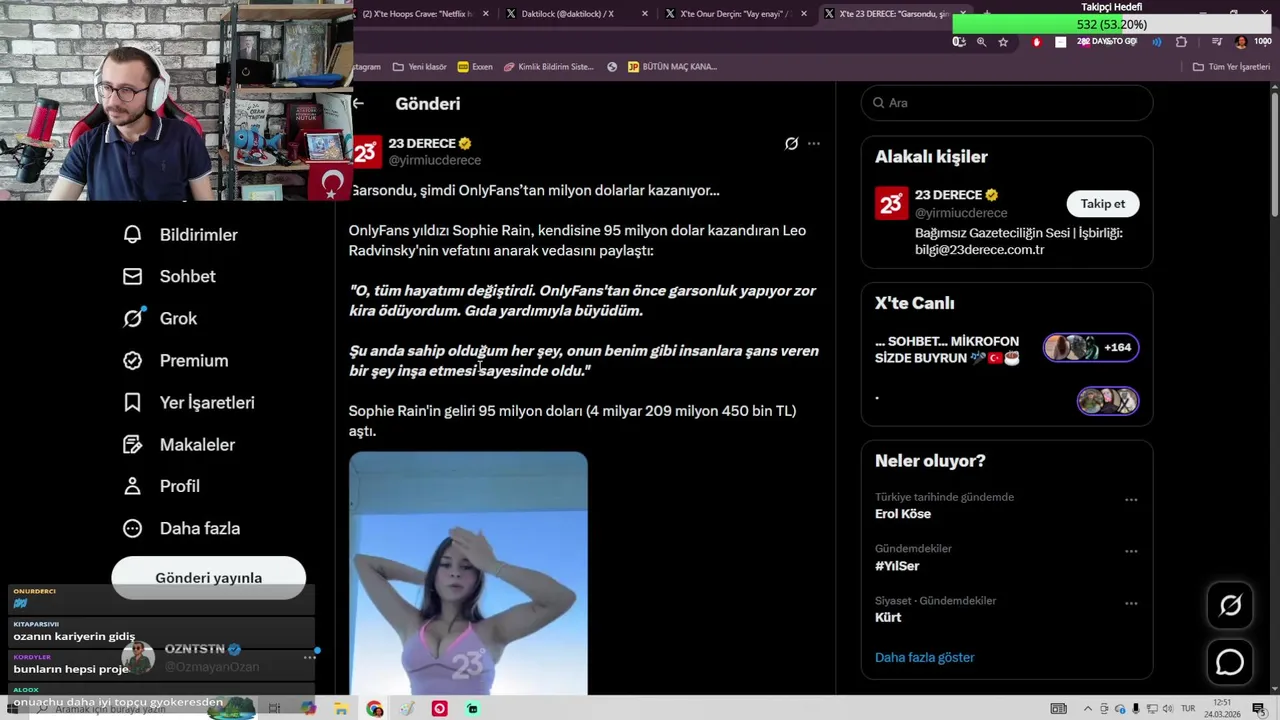
Task: Open Windows Start menu
Action: pyautogui.click(x=14, y=708)
